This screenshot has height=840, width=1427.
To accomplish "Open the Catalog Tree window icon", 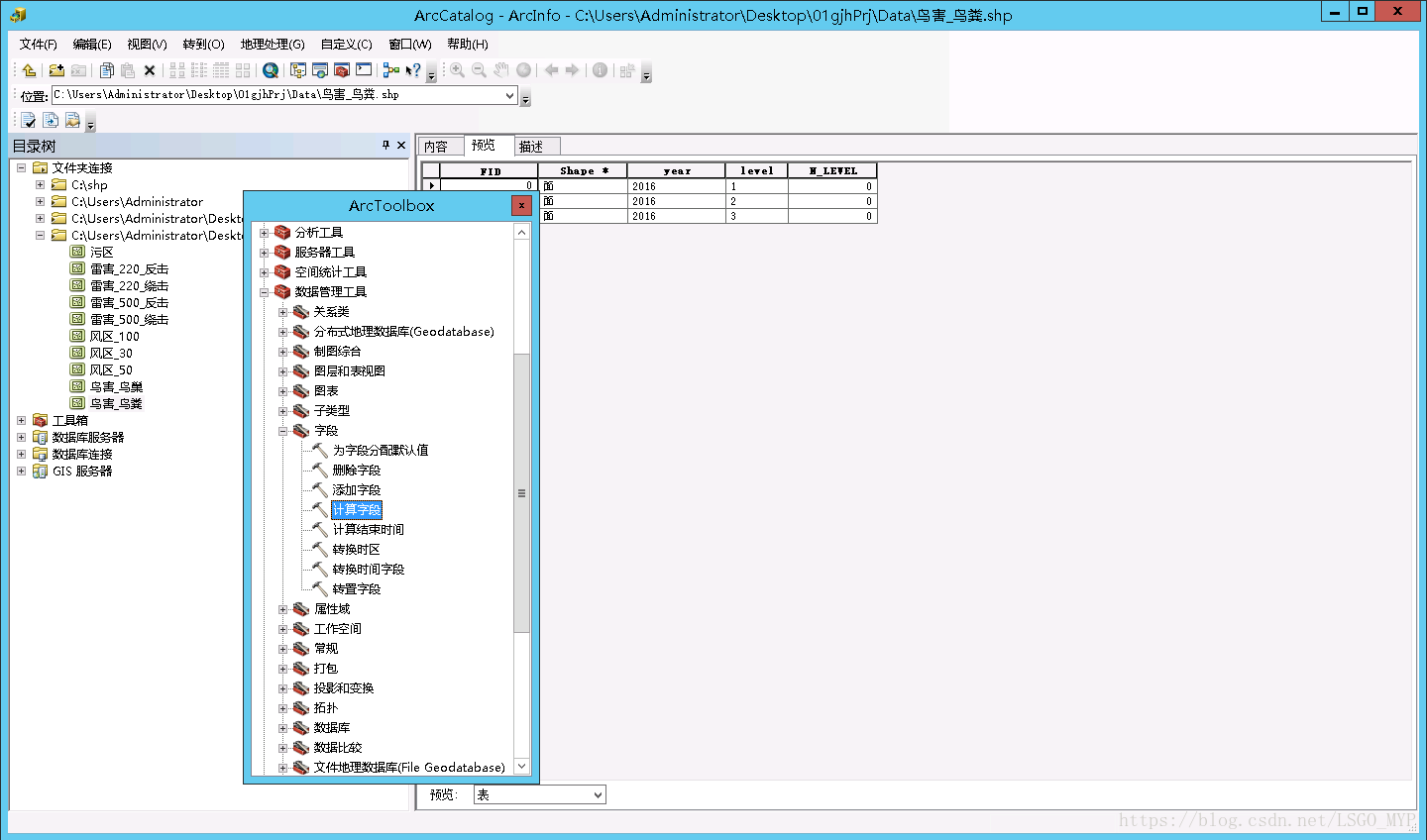I will [x=298, y=70].
